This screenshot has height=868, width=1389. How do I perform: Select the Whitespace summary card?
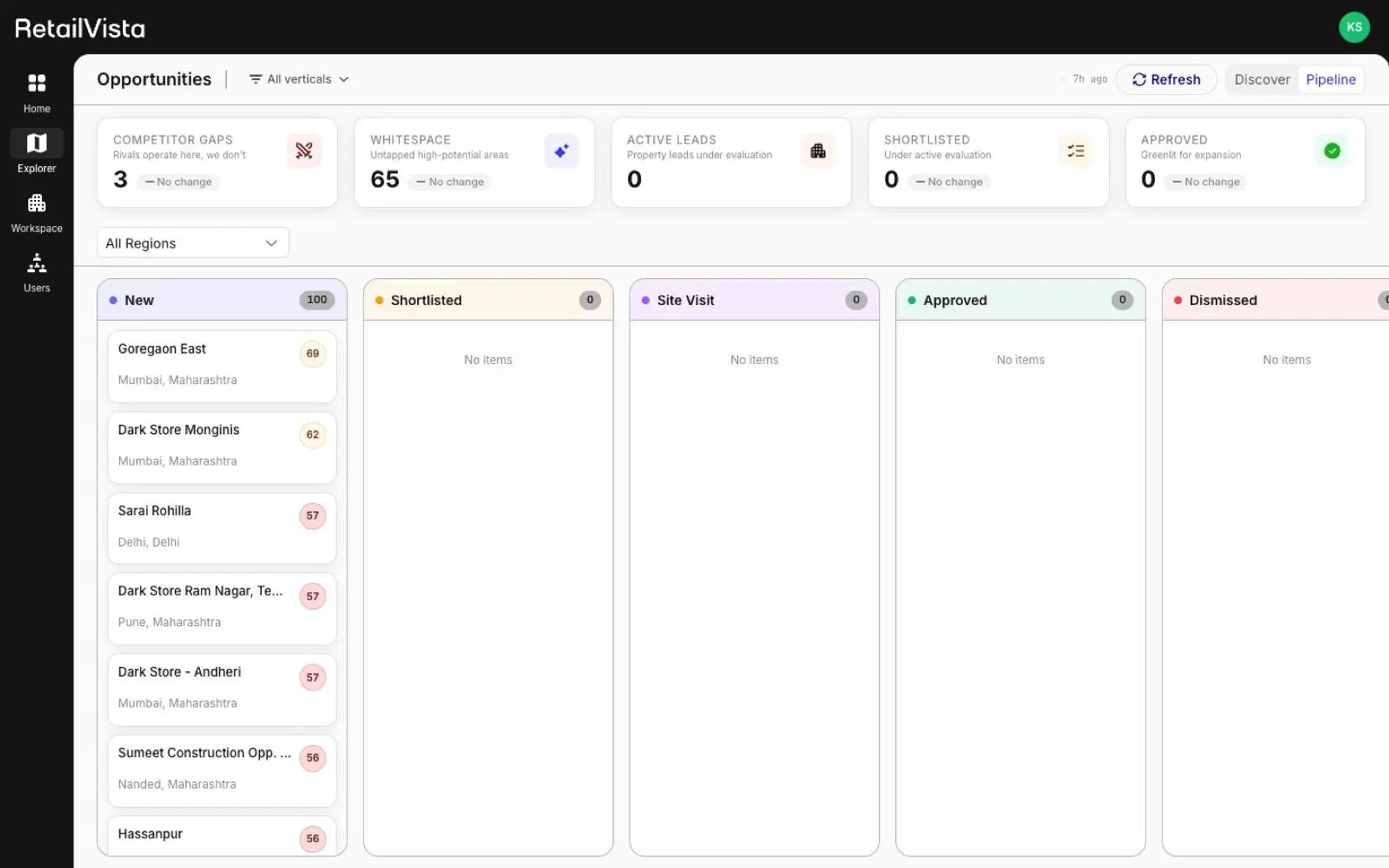pos(474,163)
